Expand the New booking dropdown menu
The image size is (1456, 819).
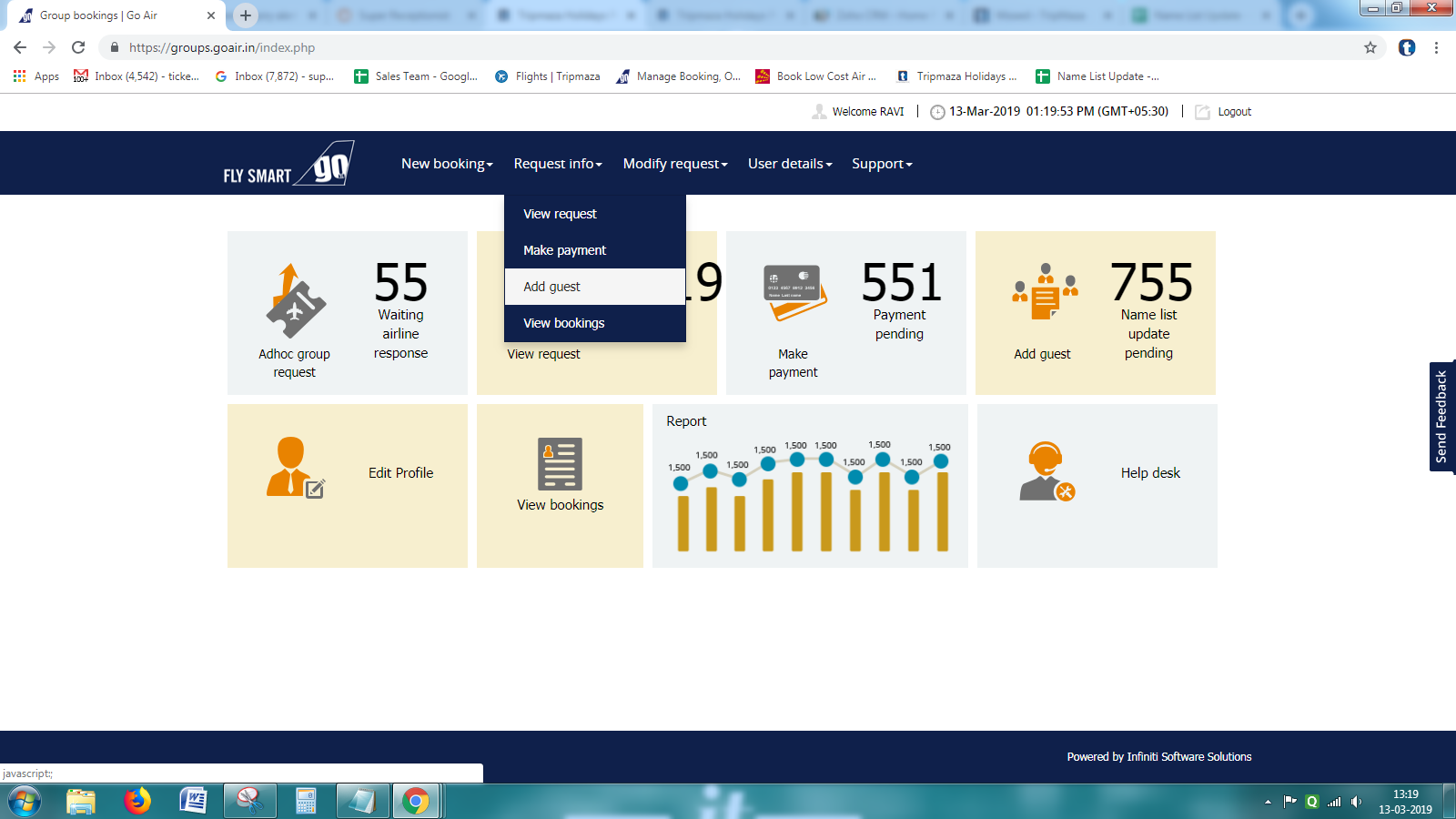point(447,164)
